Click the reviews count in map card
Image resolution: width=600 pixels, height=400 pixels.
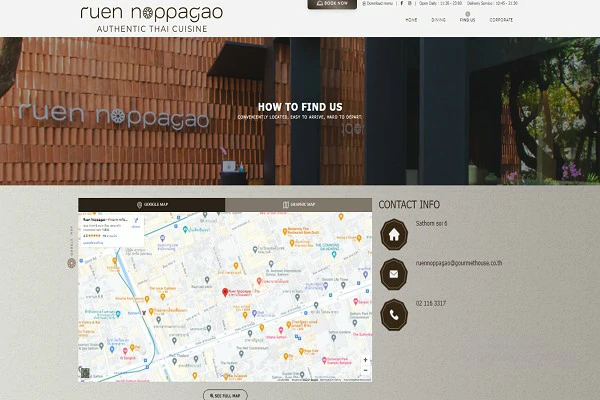pos(110,236)
